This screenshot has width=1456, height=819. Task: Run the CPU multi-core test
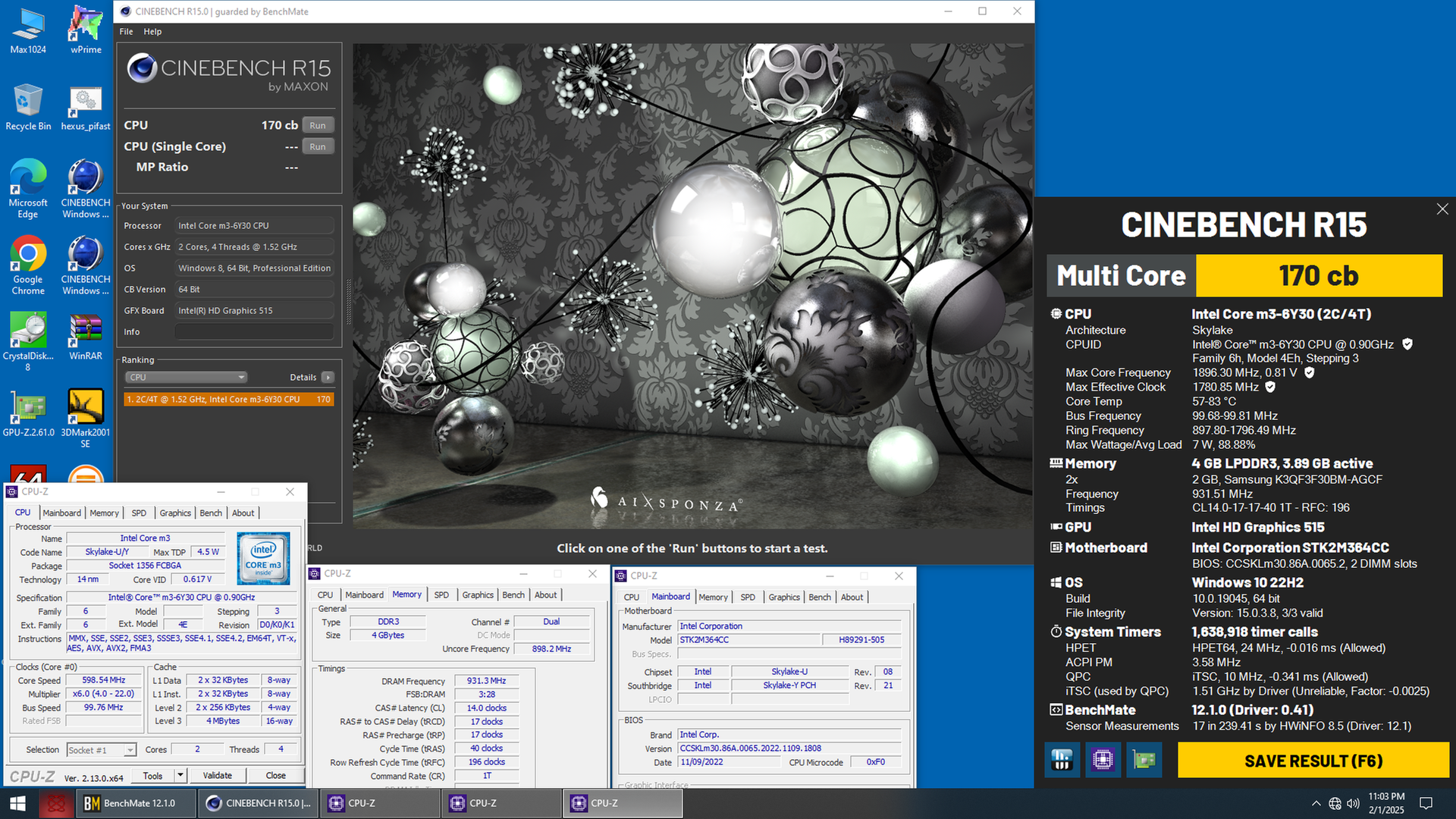(318, 125)
